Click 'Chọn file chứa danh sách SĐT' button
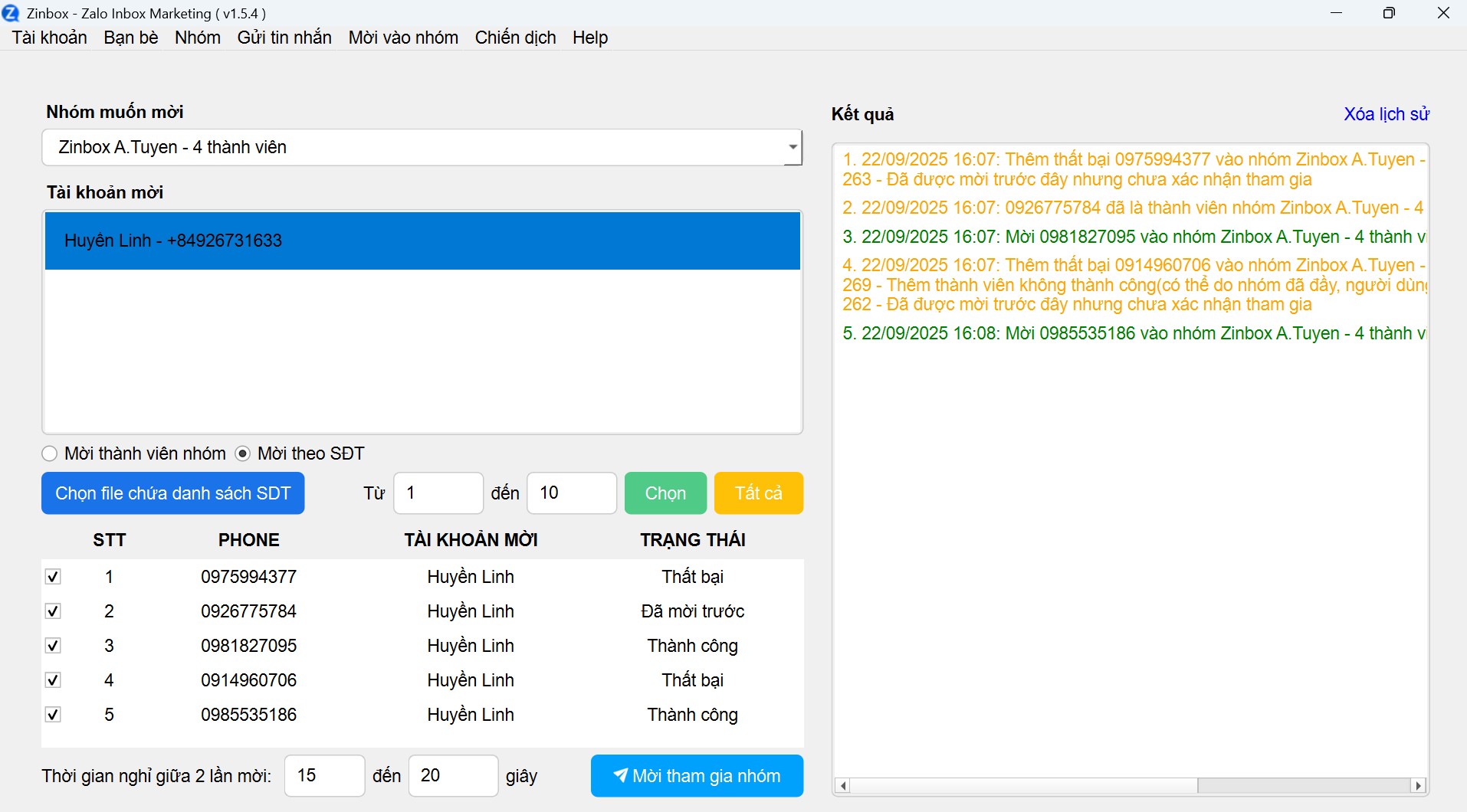The image size is (1467, 812). (x=173, y=493)
